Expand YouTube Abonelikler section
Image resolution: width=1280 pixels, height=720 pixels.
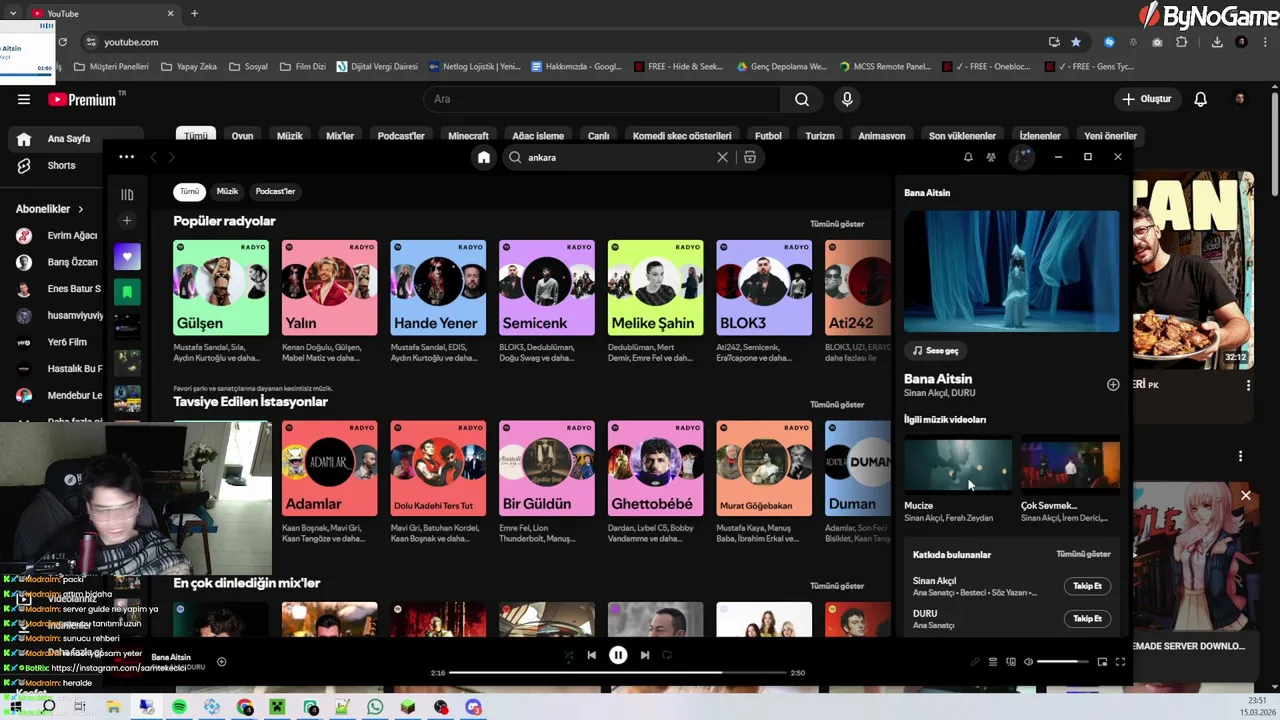tap(50, 209)
